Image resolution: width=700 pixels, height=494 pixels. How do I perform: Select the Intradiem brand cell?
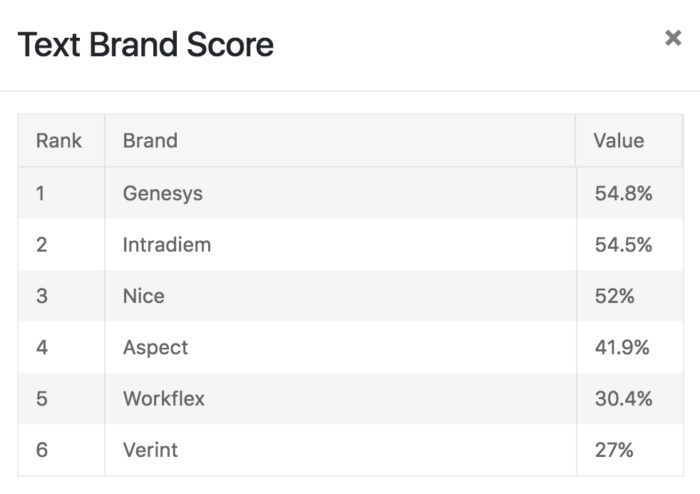(167, 245)
